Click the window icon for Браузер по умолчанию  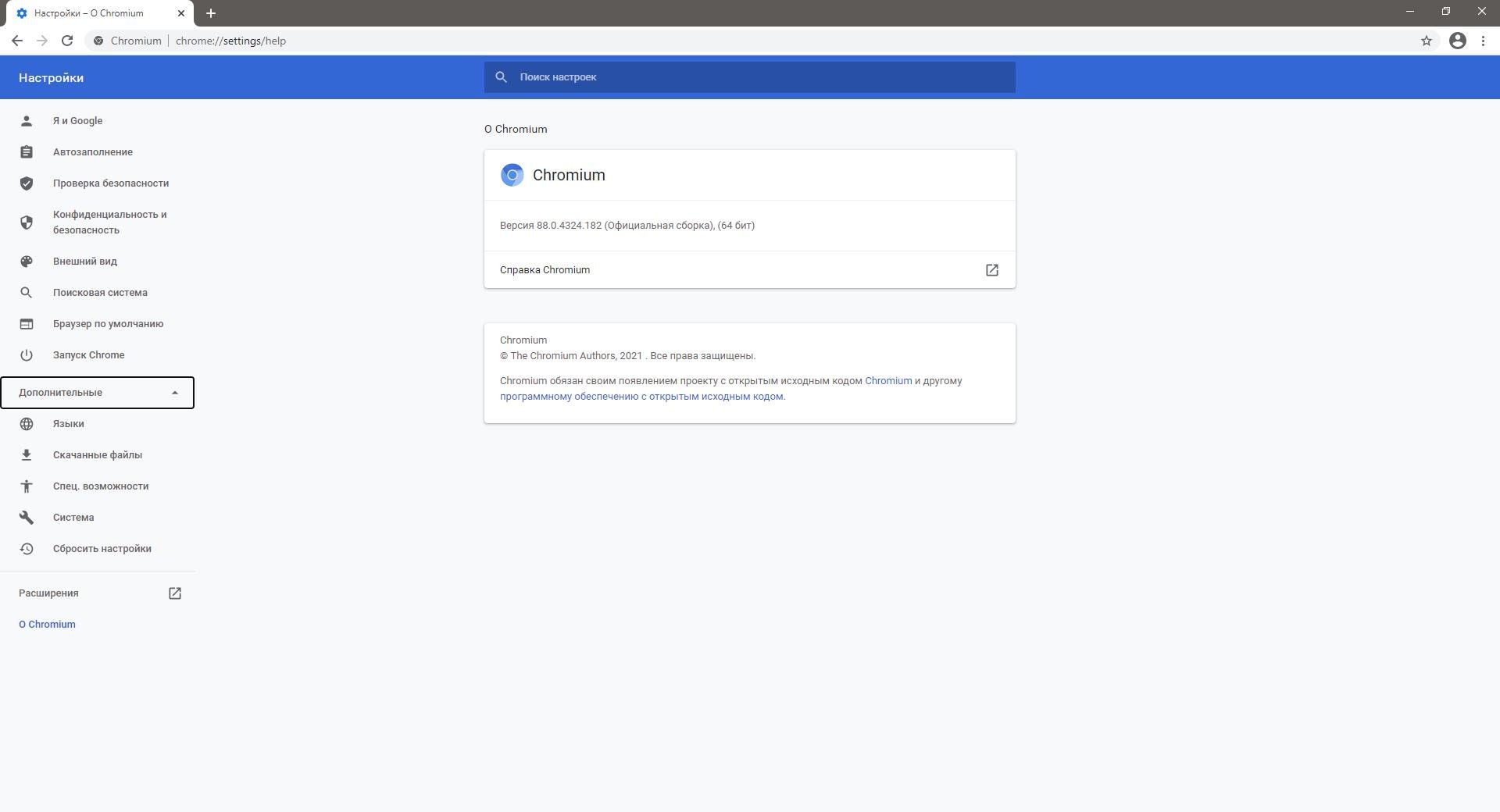(x=27, y=323)
